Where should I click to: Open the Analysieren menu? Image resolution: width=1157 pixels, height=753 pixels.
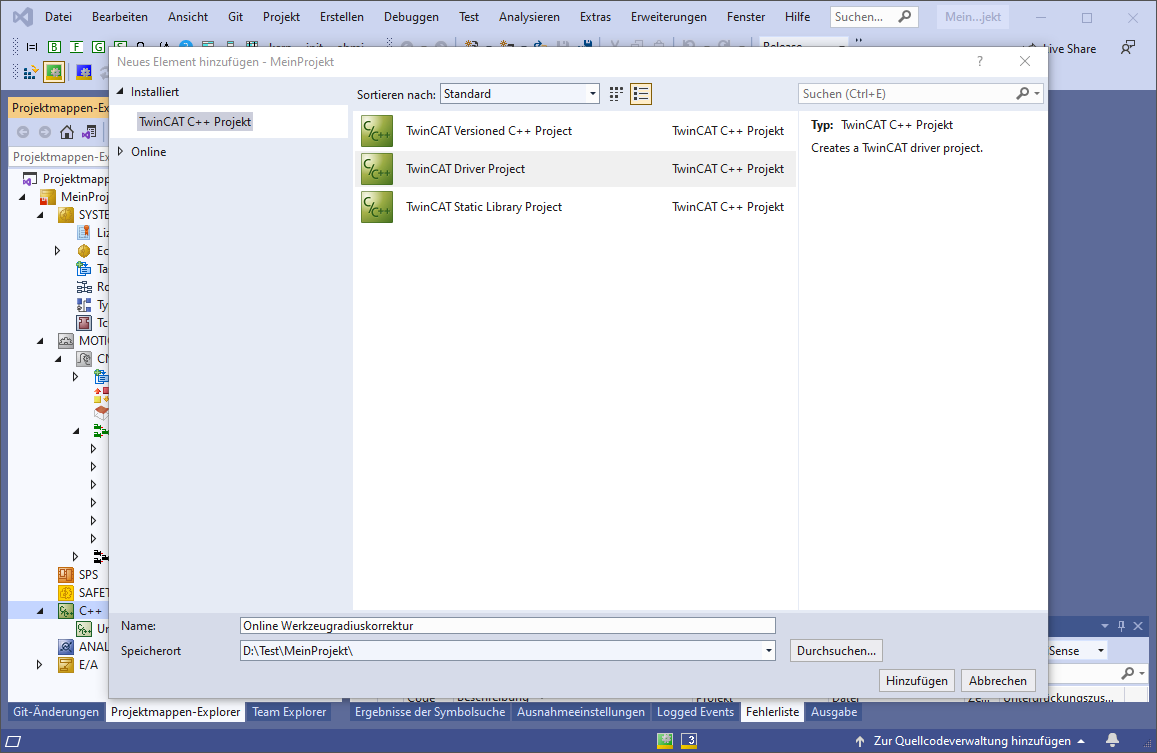click(529, 16)
